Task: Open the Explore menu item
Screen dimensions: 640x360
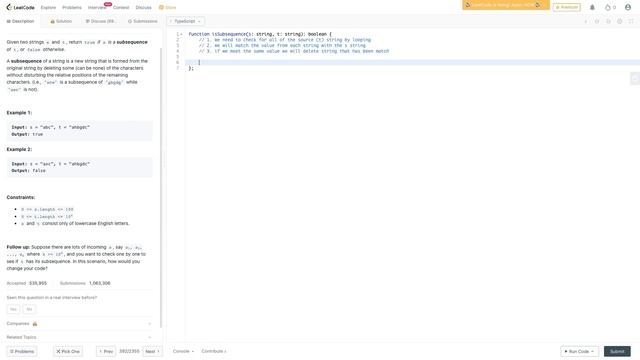Action: tap(48, 7)
